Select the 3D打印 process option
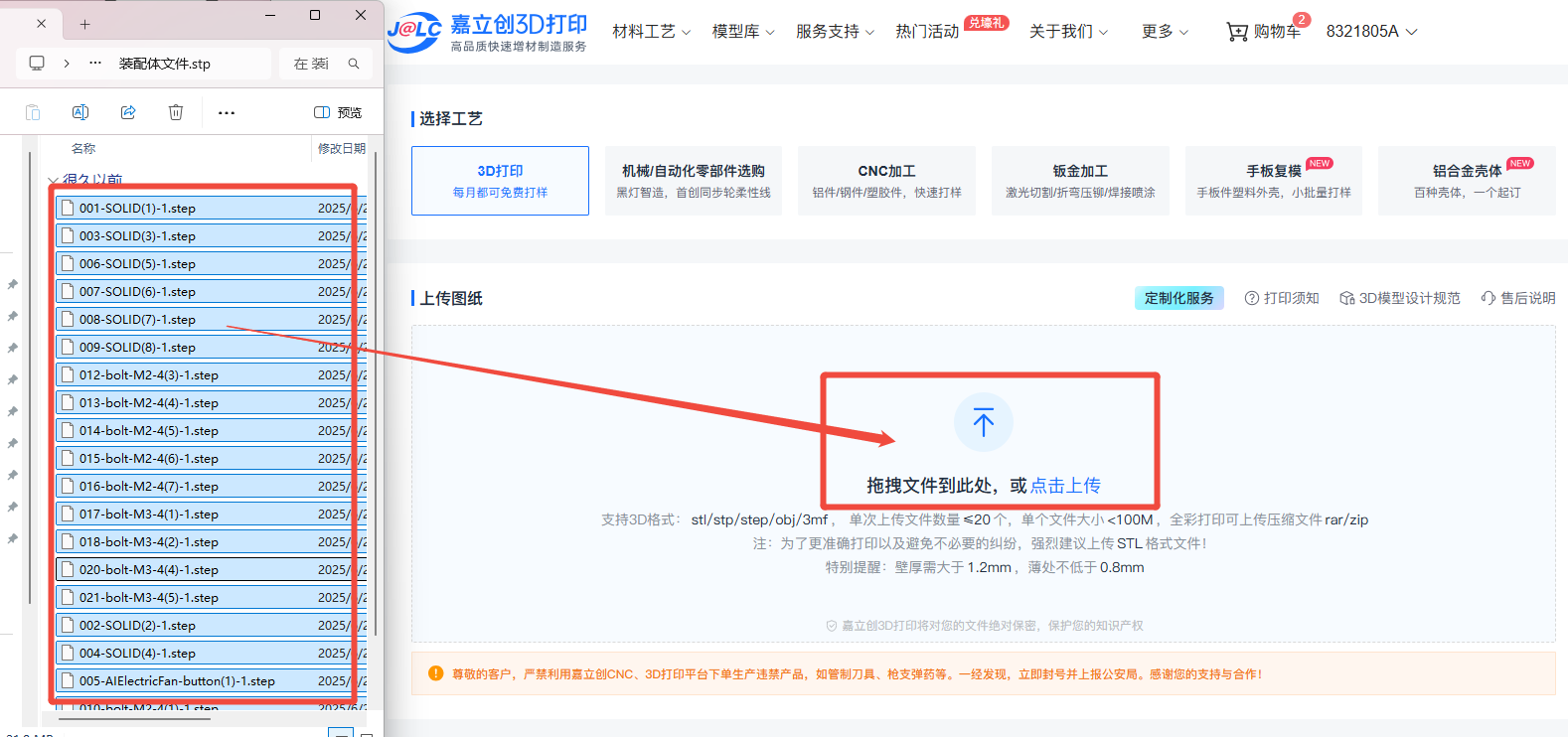This screenshot has width=1568, height=737. (500, 181)
